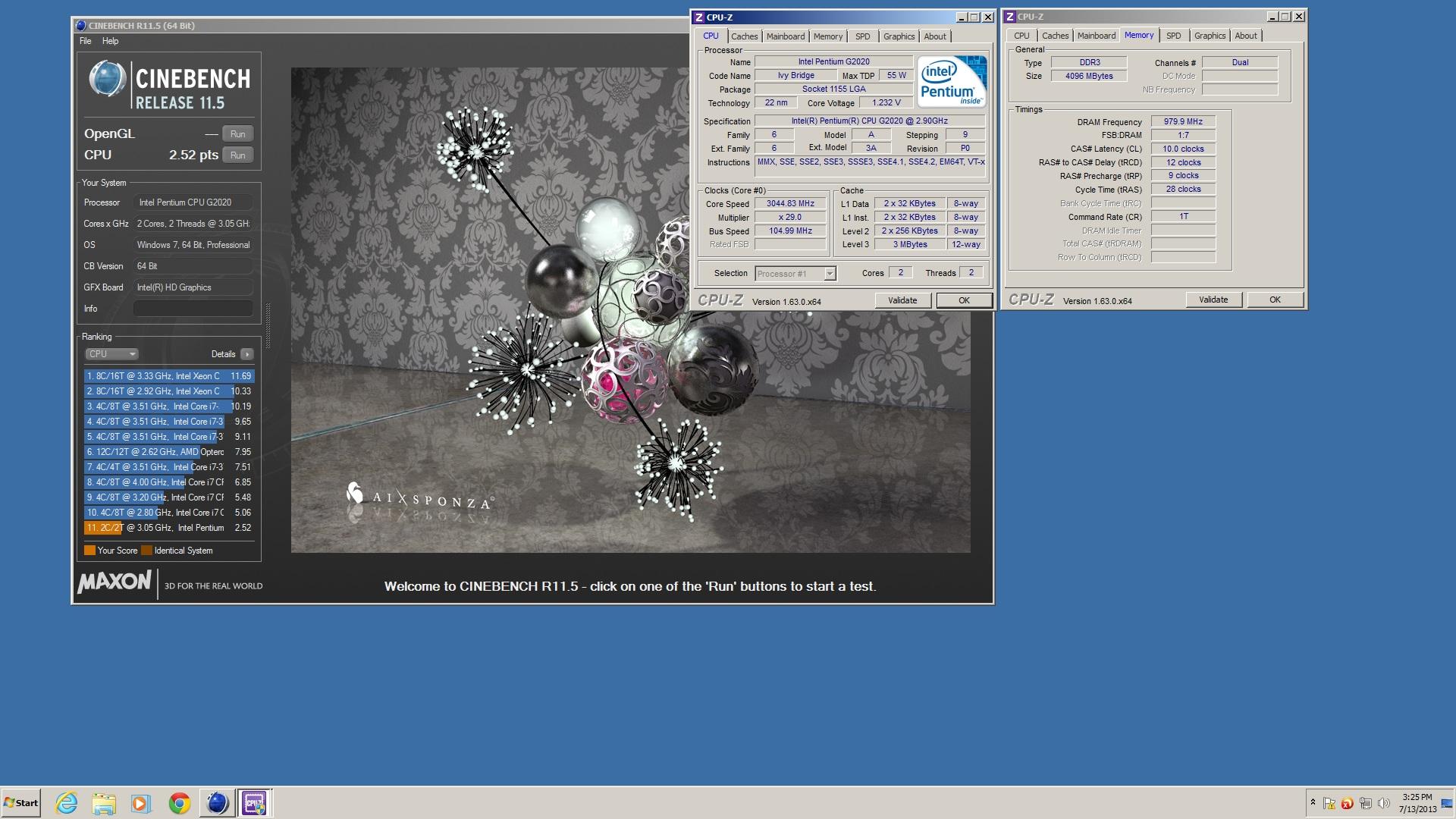
Task: Open the File menu in Cinebench
Action: 85,41
